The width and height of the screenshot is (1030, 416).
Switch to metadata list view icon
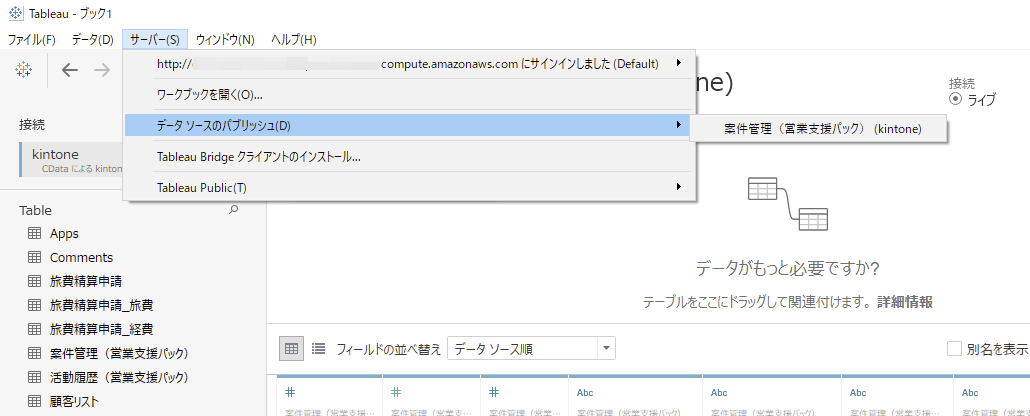(x=319, y=349)
